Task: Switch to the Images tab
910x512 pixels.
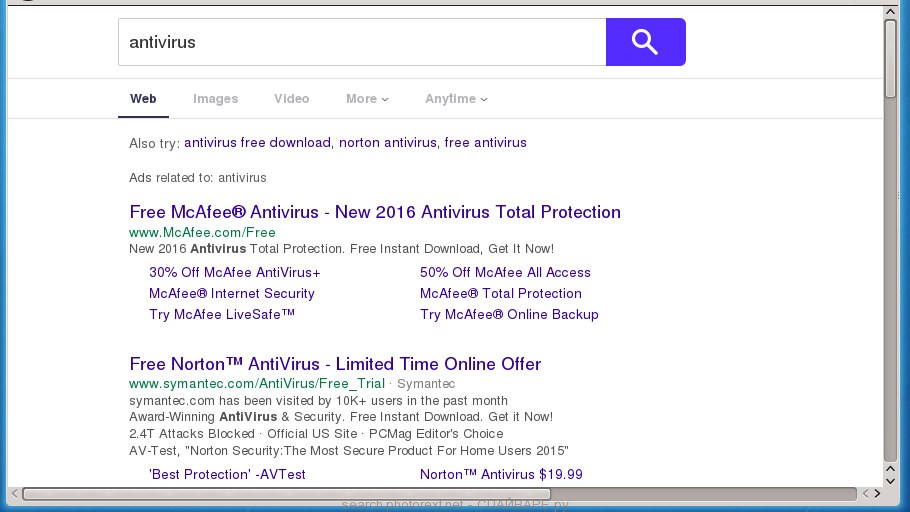Action: tap(215, 99)
